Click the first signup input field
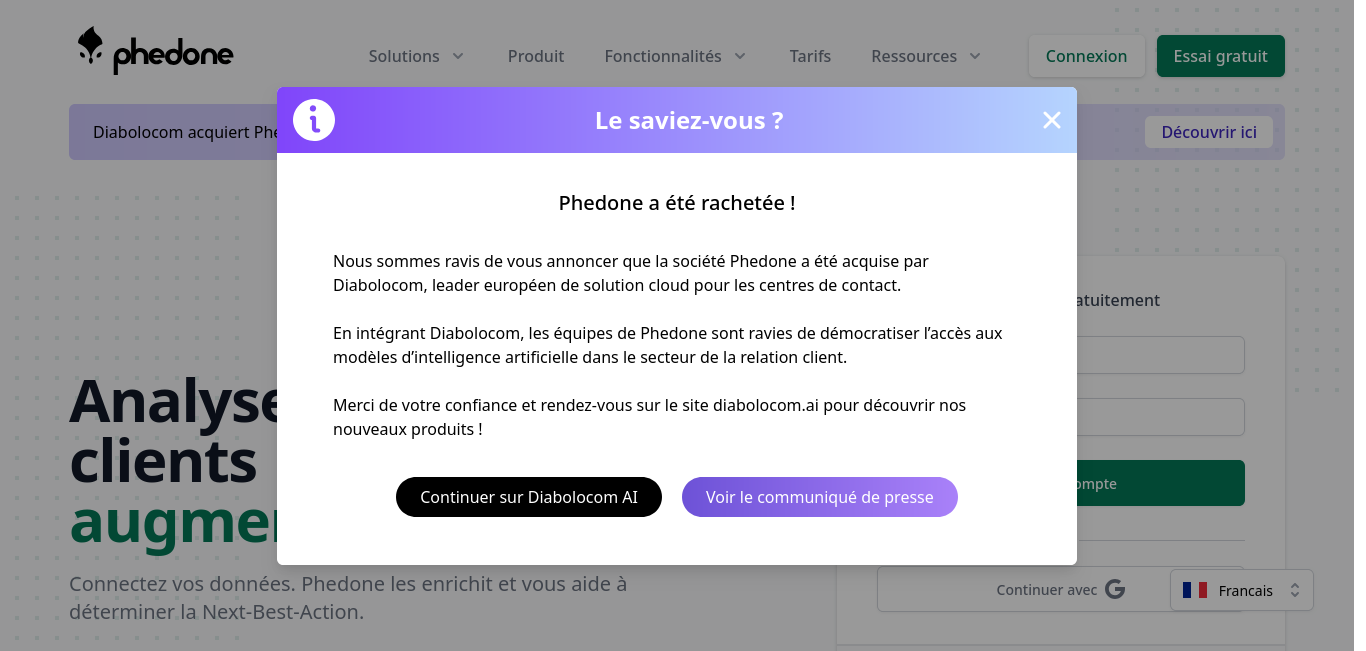This screenshot has height=651, width=1366. [x=1160, y=355]
